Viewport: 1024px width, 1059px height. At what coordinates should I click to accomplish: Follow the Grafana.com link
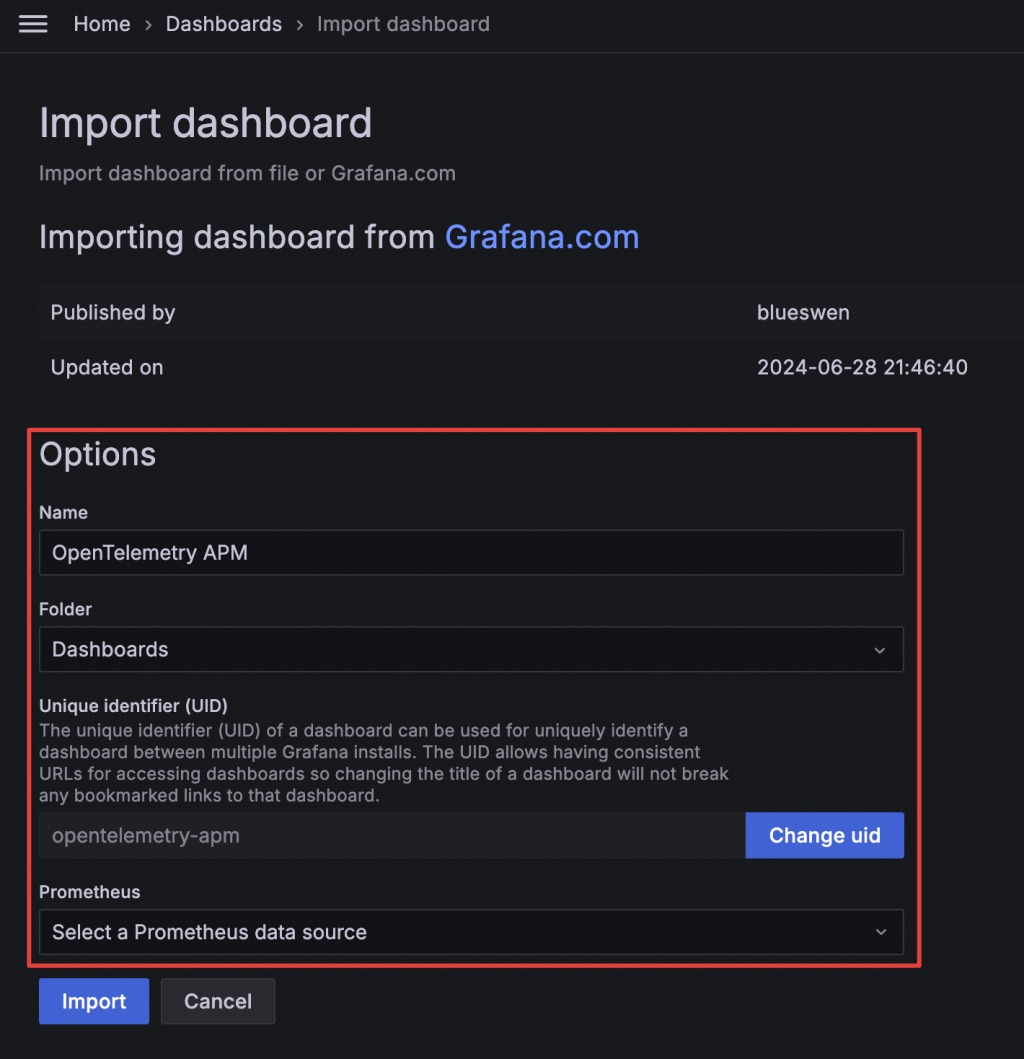542,237
